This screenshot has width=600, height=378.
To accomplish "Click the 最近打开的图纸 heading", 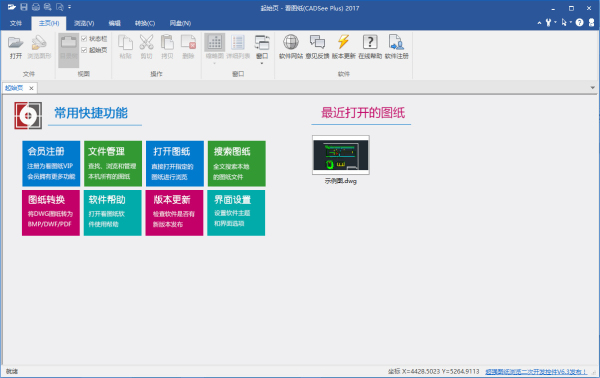I will coord(363,113).
